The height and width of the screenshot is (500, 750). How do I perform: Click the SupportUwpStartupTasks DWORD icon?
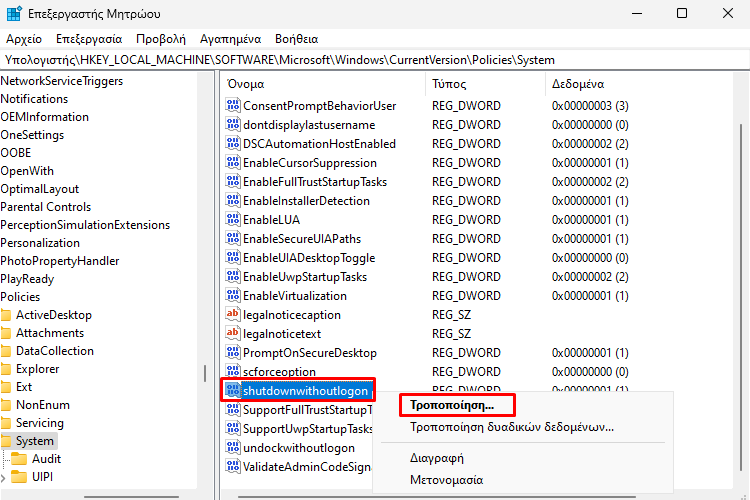233,428
